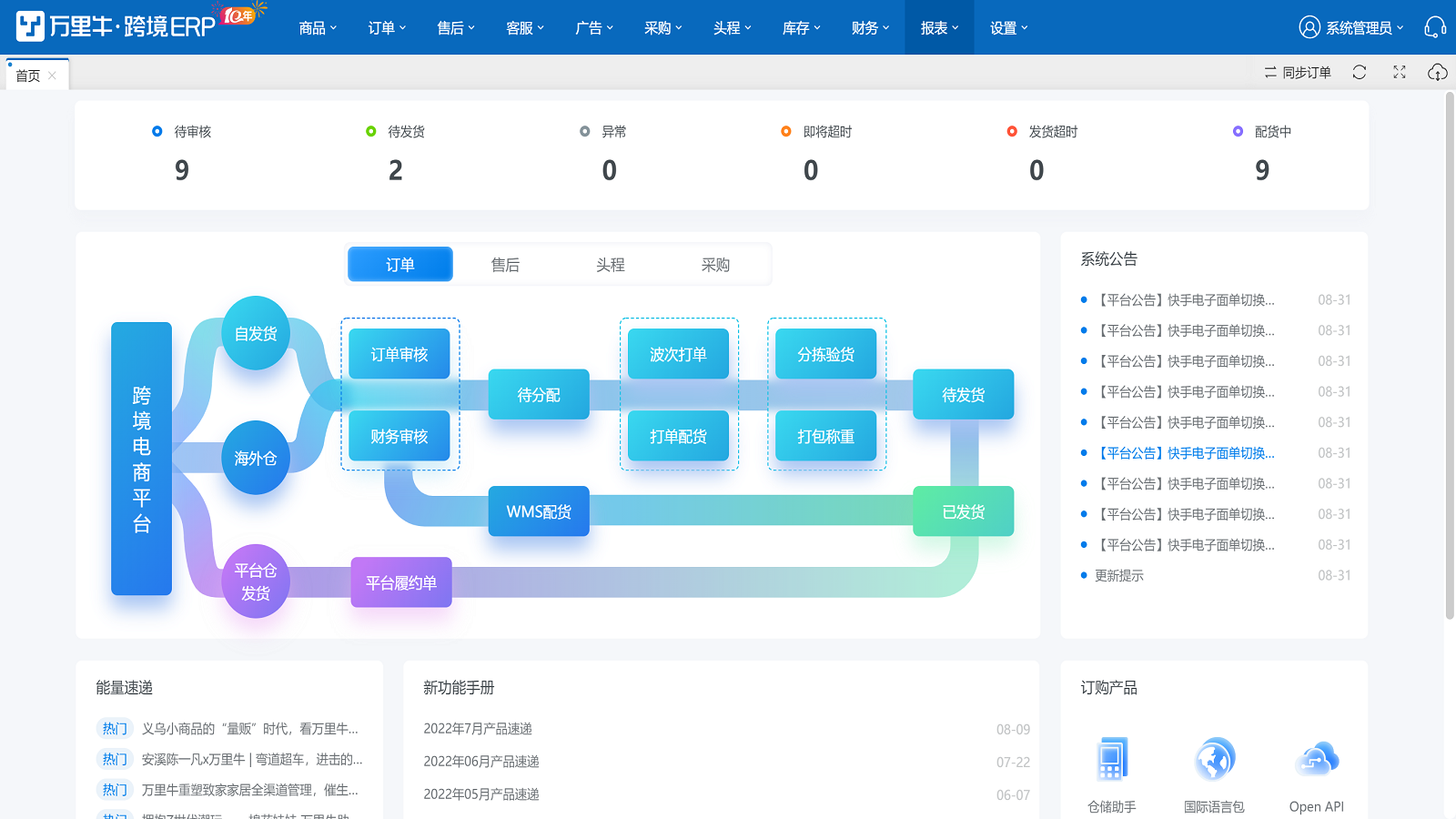The width and height of the screenshot is (1456, 819).
Task: Click the page vertical scrollbar
Action: point(1450,355)
